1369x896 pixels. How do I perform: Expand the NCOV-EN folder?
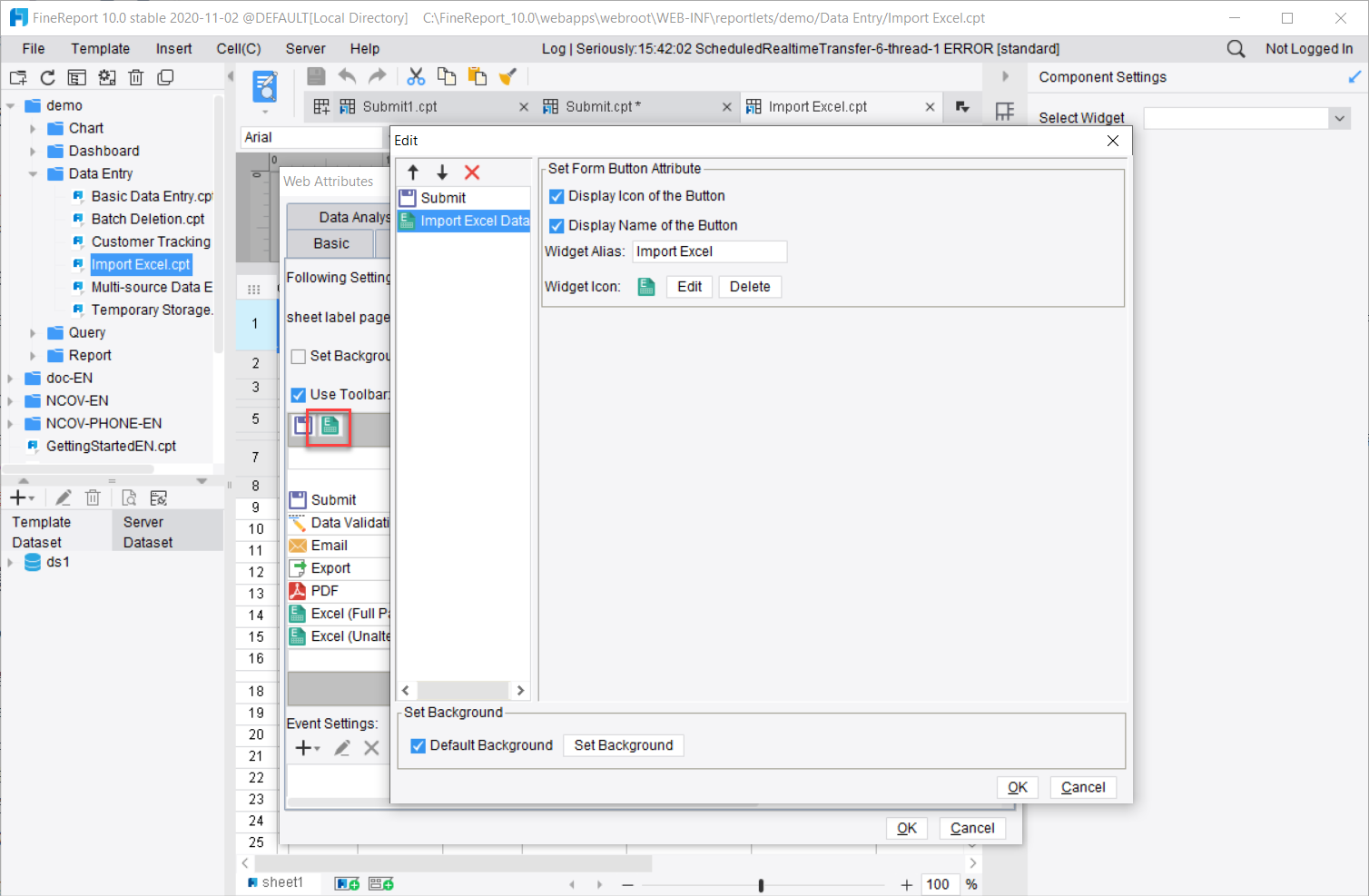(10, 401)
